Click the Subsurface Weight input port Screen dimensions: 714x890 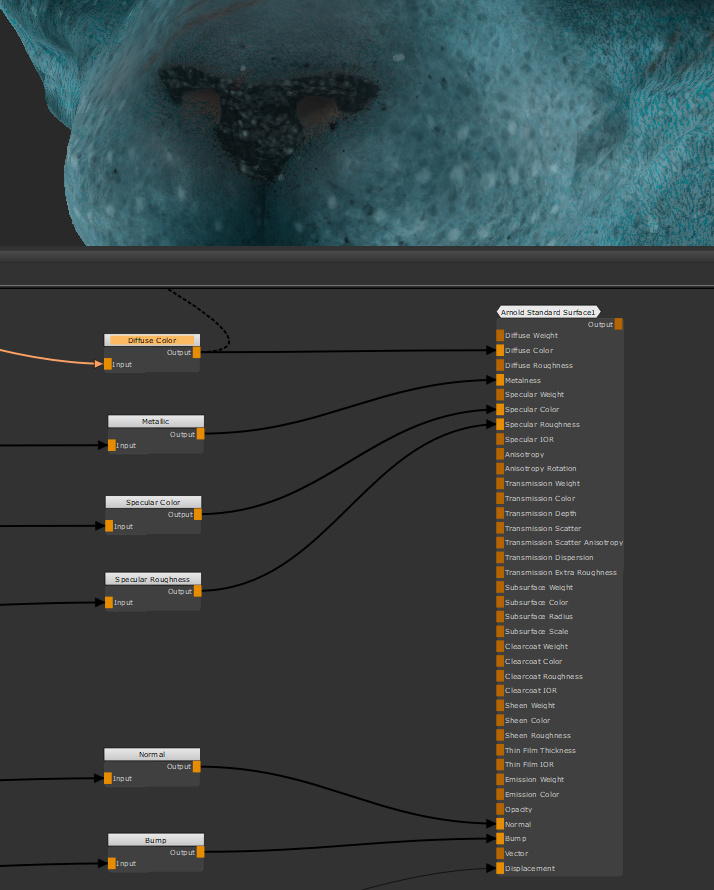tap(500, 587)
